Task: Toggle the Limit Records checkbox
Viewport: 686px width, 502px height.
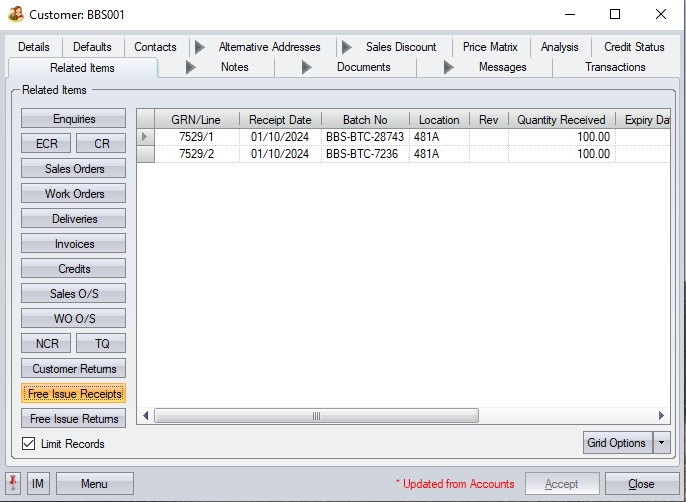Action: pos(28,444)
